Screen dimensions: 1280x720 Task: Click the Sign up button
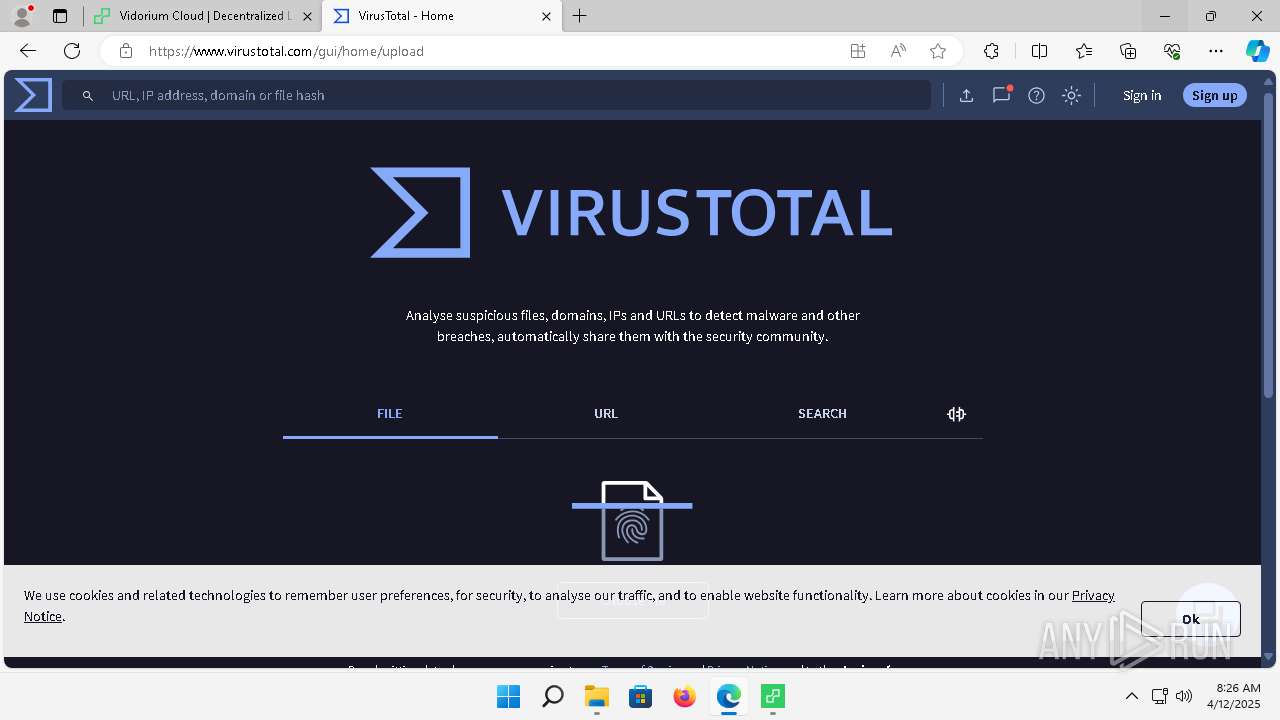coord(1215,95)
